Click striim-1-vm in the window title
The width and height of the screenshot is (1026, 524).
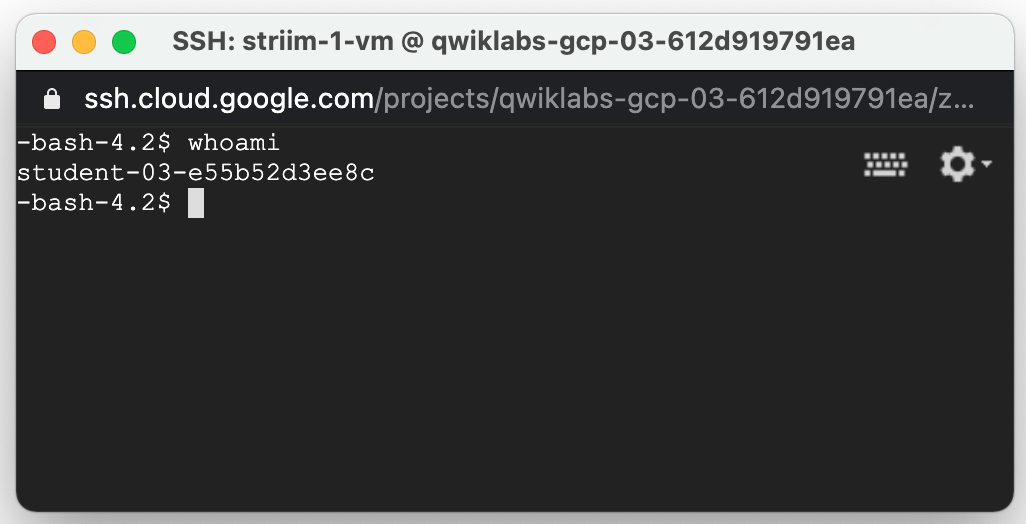click(x=318, y=42)
